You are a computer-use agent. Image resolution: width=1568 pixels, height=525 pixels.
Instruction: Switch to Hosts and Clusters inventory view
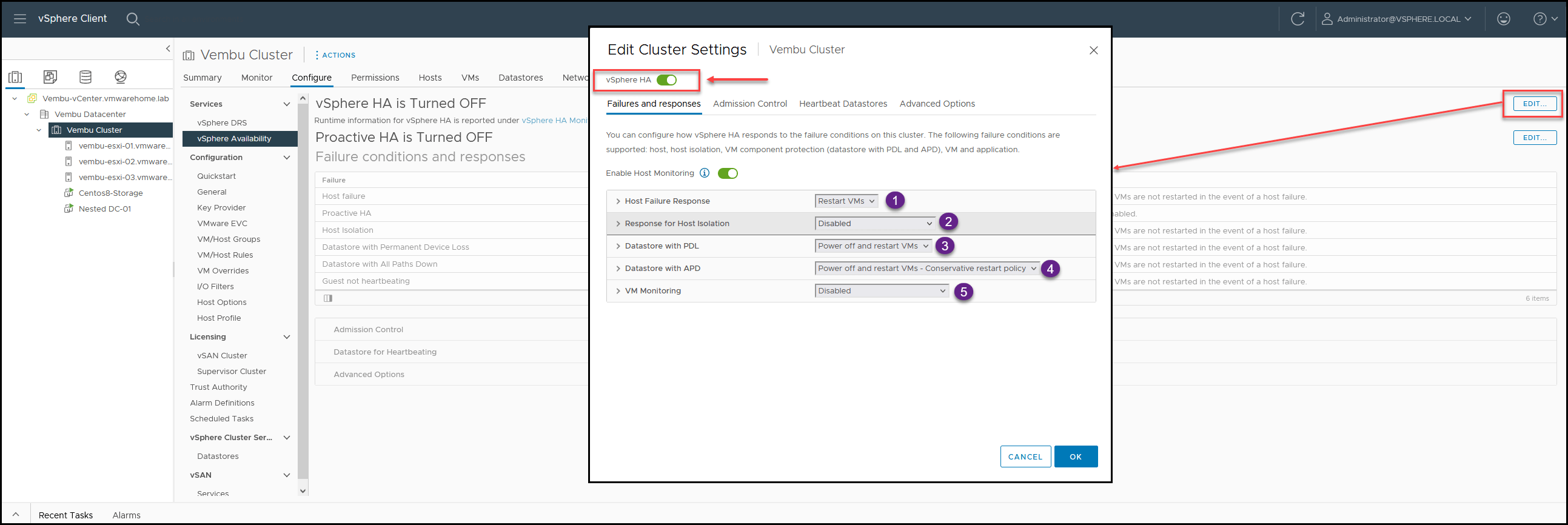coord(15,76)
